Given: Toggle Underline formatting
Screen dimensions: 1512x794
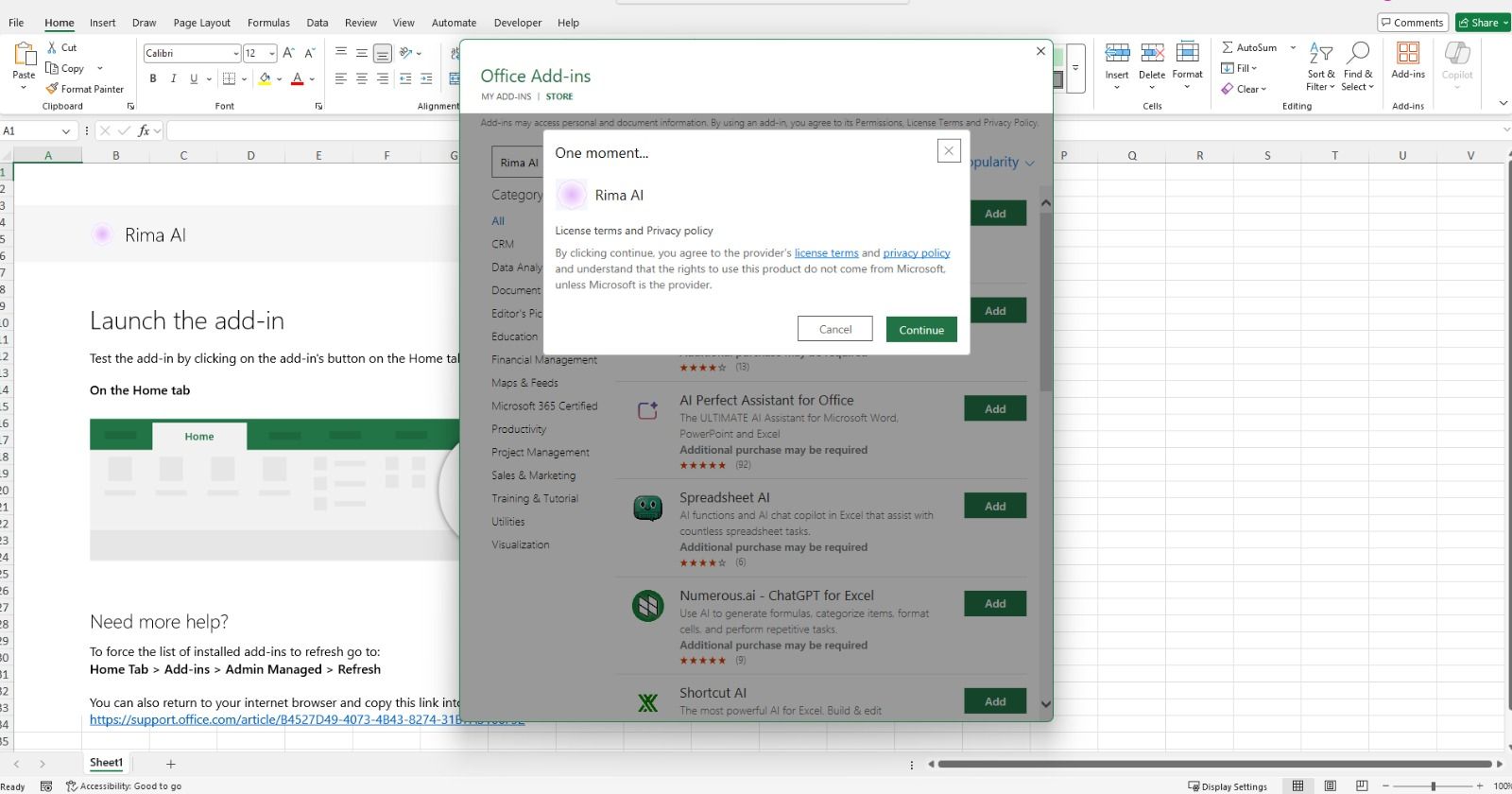Looking at the screenshot, I should click(x=194, y=79).
